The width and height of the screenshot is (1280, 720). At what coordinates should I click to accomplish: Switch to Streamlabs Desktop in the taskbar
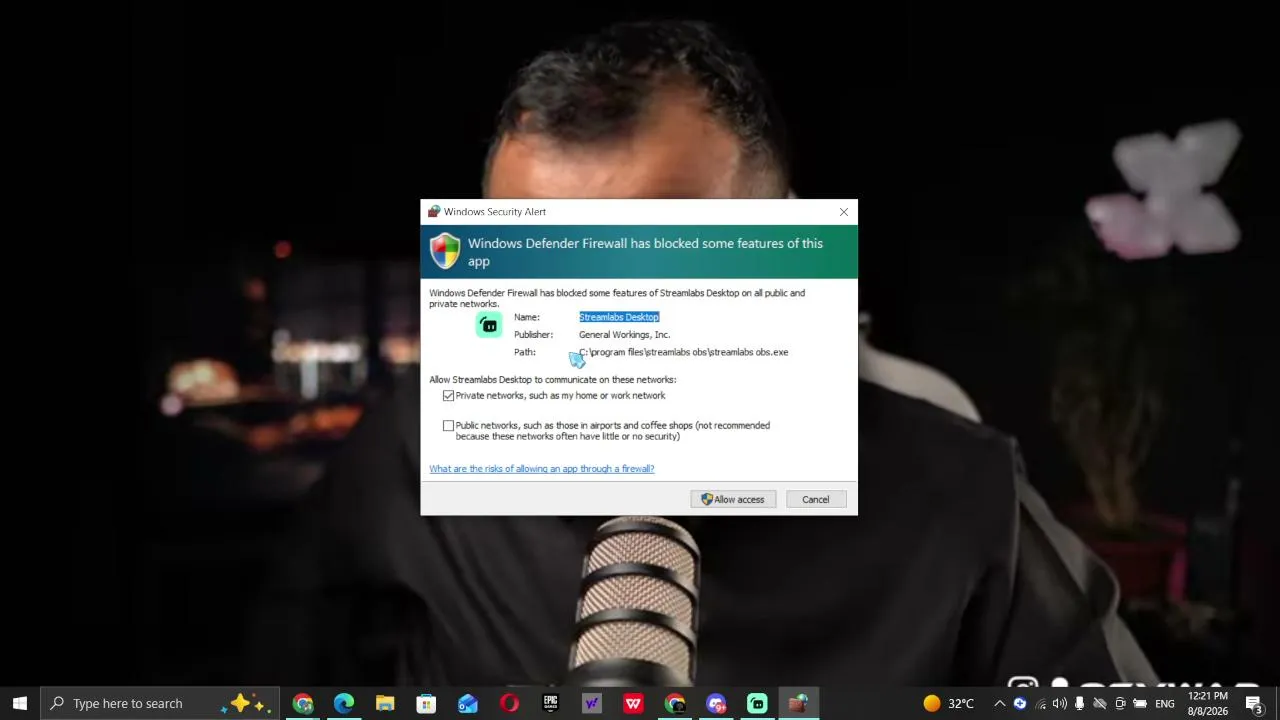click(757, 703)
